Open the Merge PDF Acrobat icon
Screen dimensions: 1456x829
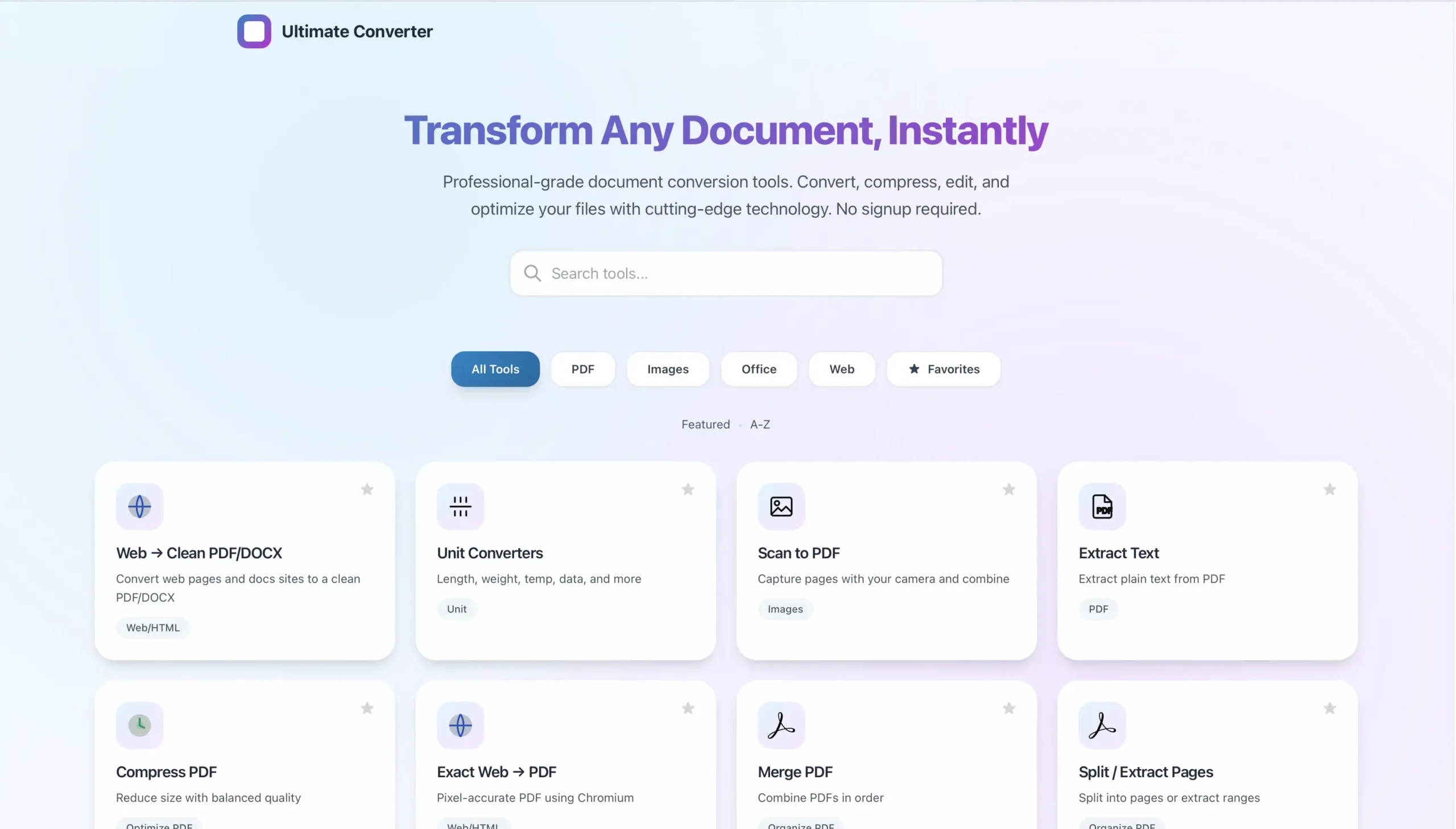pyautogui.click(x=781, y=725)
